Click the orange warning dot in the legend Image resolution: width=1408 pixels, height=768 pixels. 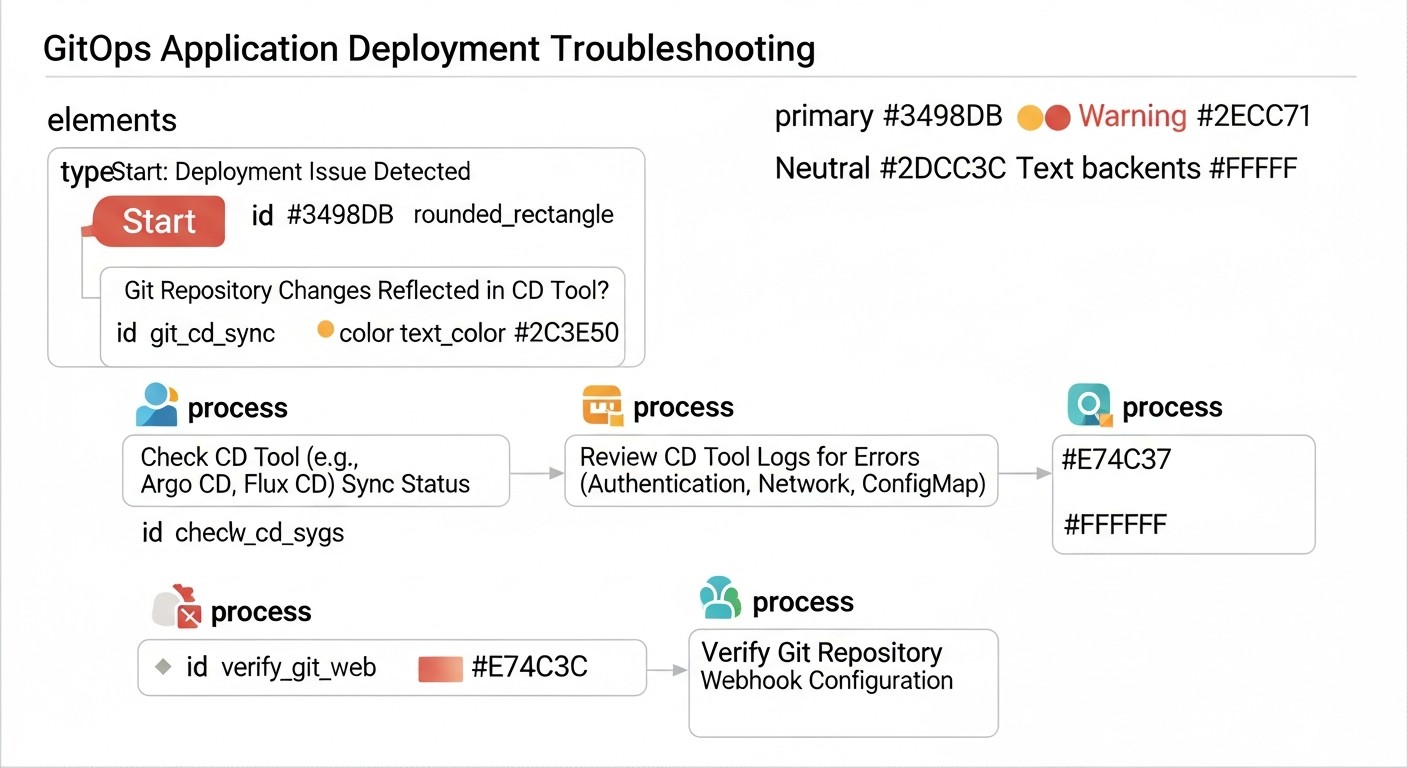pos(1030,117)
